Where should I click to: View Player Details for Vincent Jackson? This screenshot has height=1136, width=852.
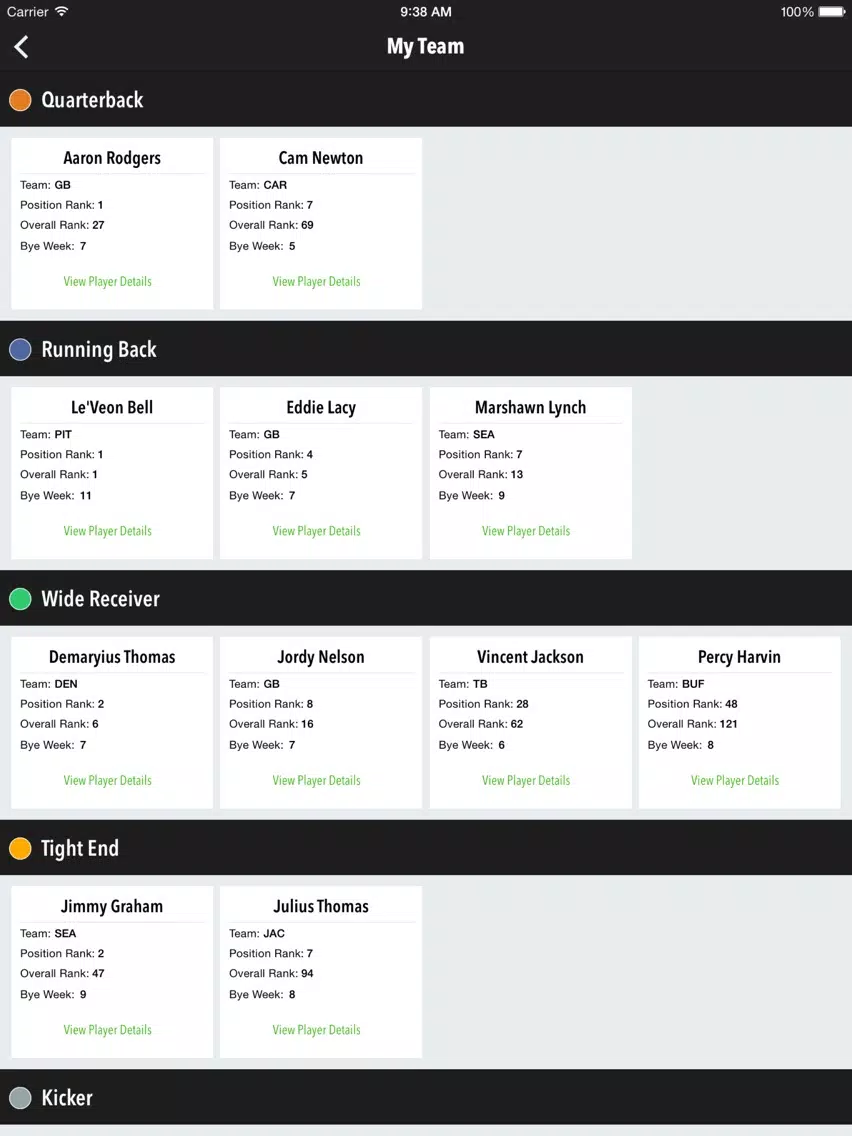(x=526, y=780)
